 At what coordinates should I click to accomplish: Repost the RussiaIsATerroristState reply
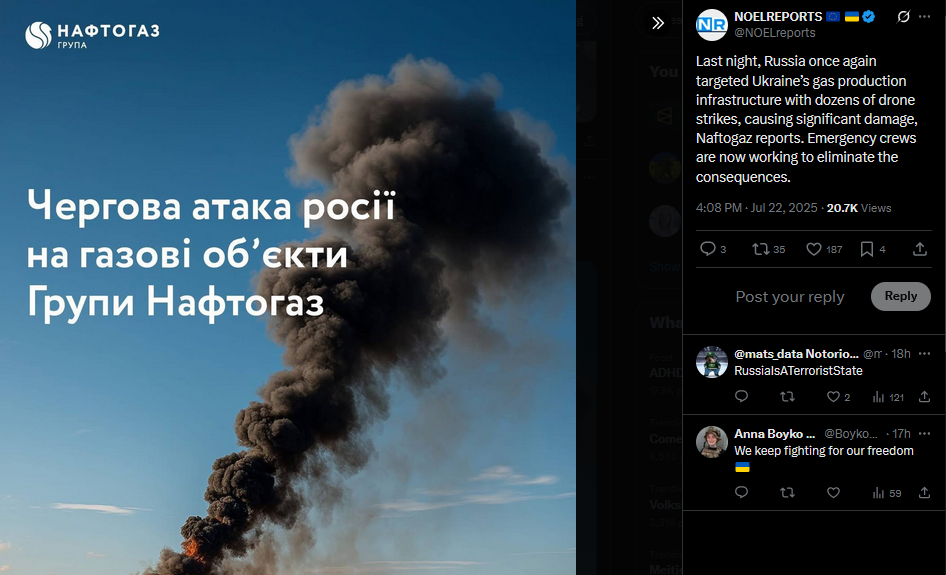click(x=787, y=396)
